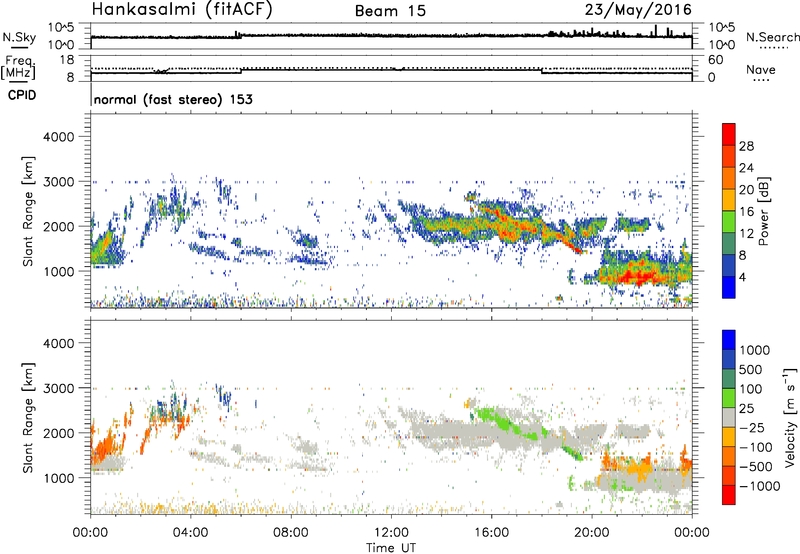
Task: Click the Power panel 'Slant Range [km]' label
Action: click(x=28, y=211)
